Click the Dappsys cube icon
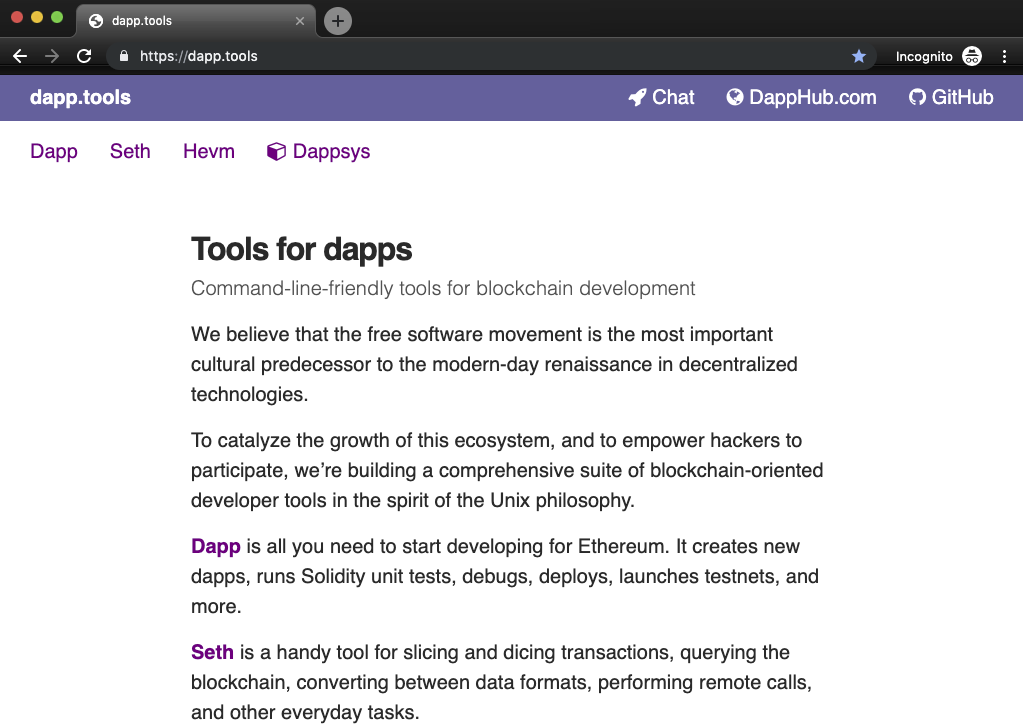 (276, 151)
